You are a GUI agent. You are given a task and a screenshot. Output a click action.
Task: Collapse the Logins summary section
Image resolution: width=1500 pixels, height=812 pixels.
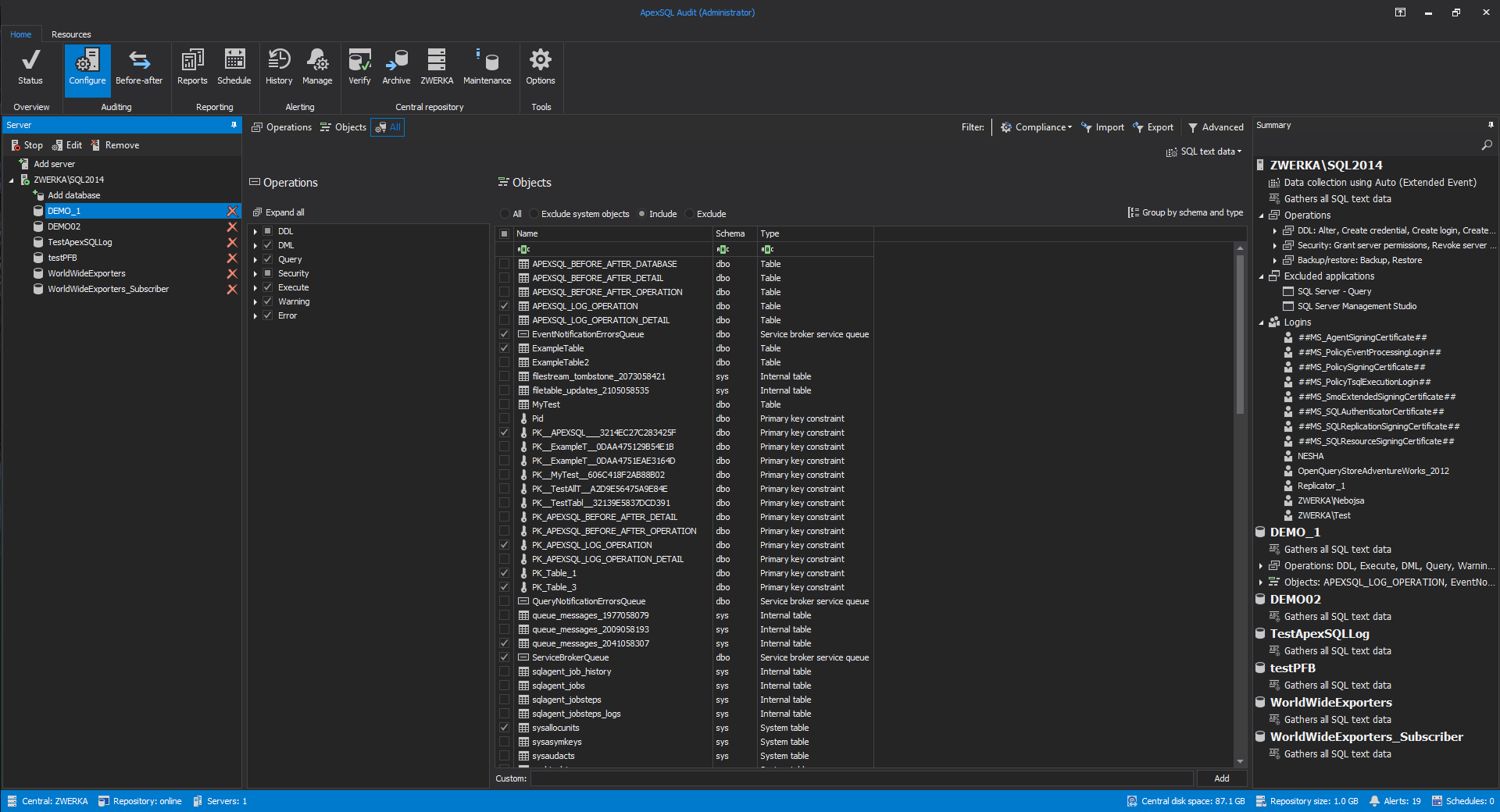(1261, 322)
